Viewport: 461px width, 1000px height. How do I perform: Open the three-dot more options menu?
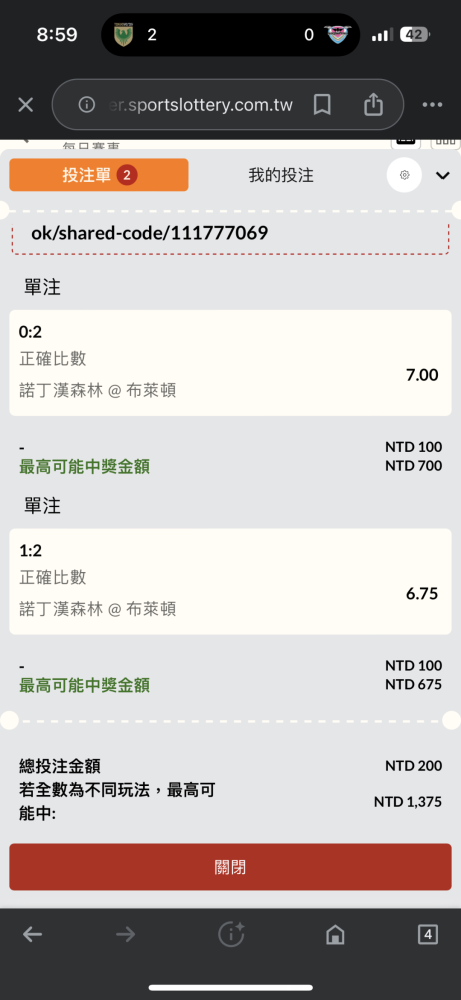(432, 105)
